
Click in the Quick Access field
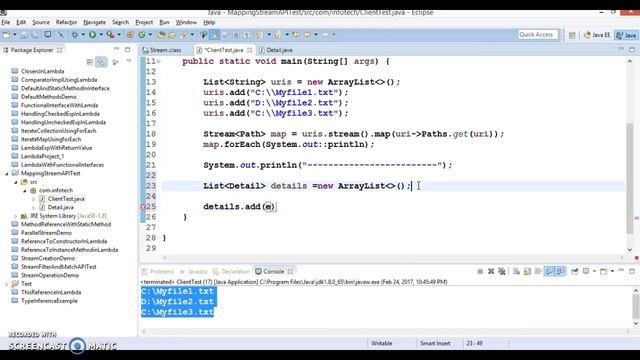538,35
